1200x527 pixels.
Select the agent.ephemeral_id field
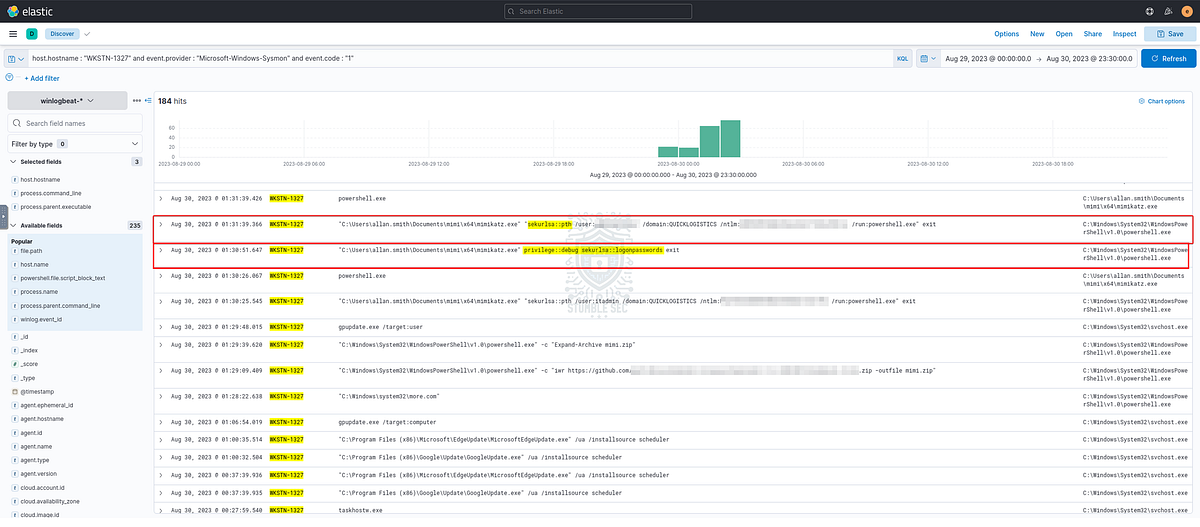[x=45, y=405]
